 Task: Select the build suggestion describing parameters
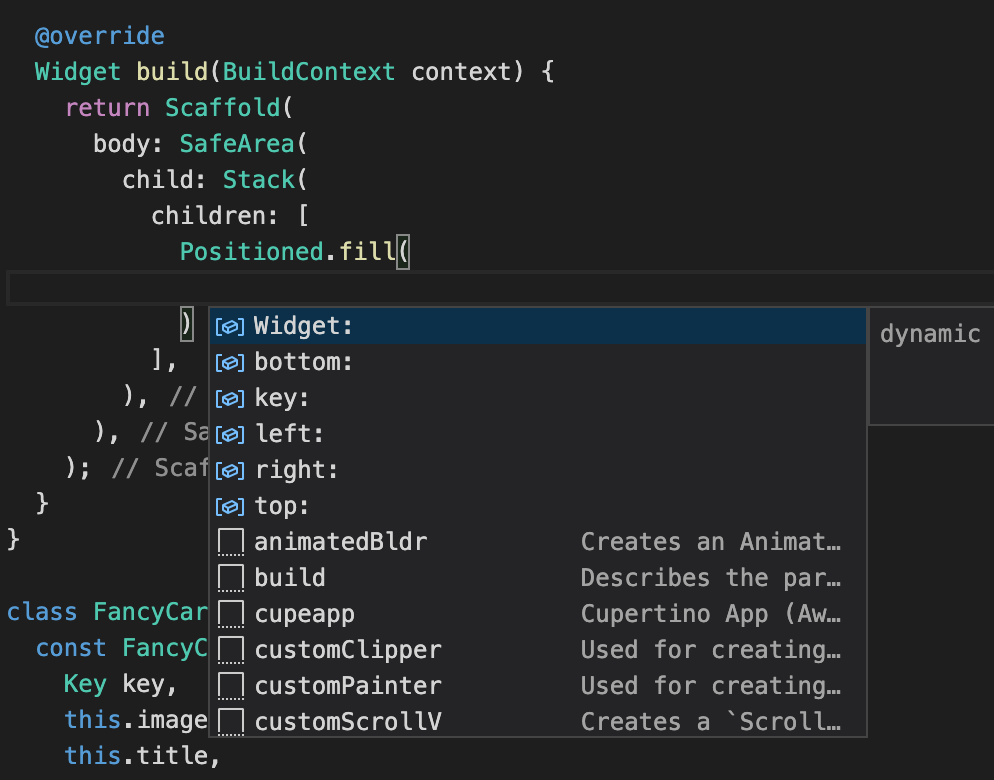(289, 577)
